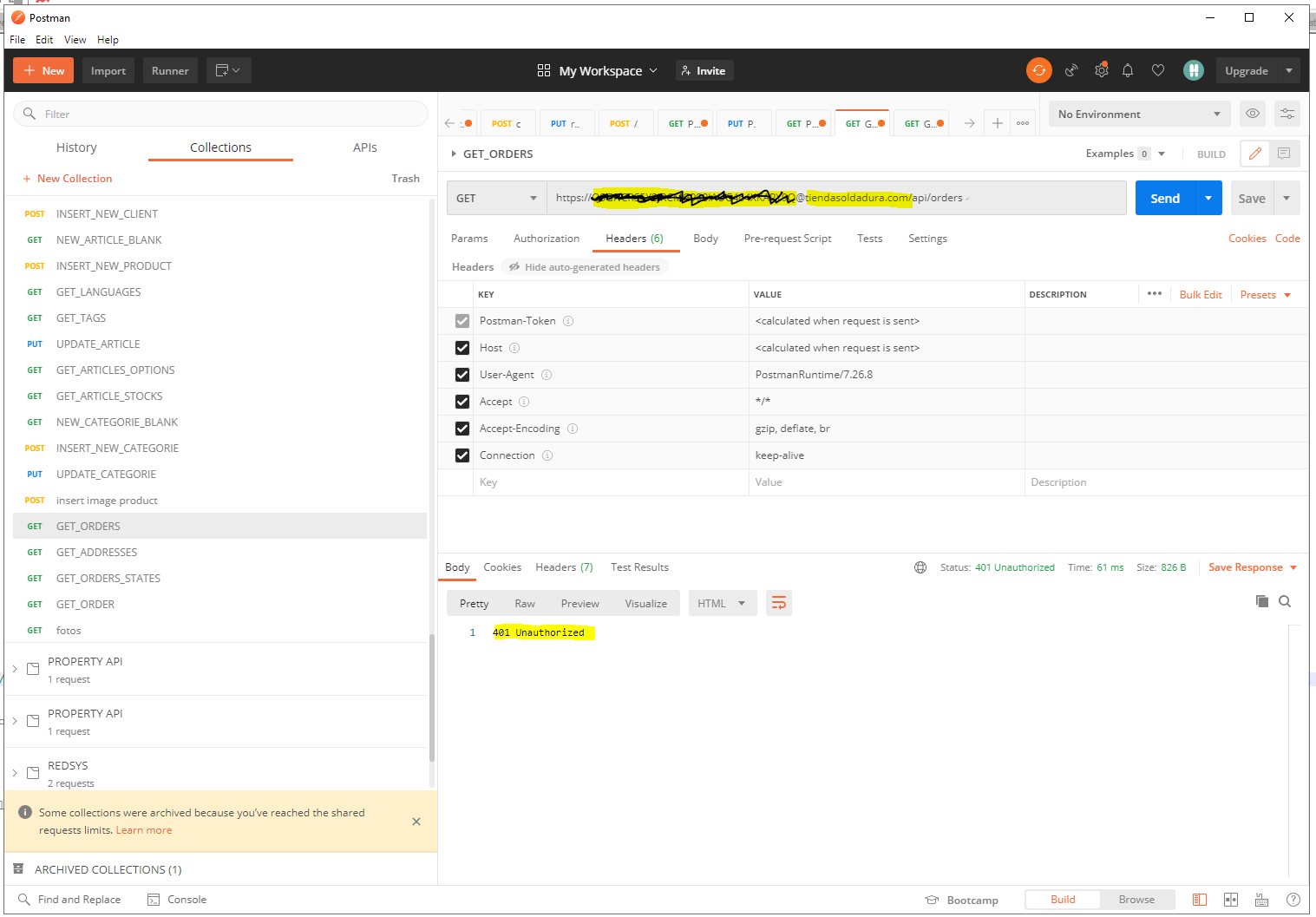Screen dimensions: 1316x917
Task: Toggle the response line wrap icon
Action: (779, 603)
